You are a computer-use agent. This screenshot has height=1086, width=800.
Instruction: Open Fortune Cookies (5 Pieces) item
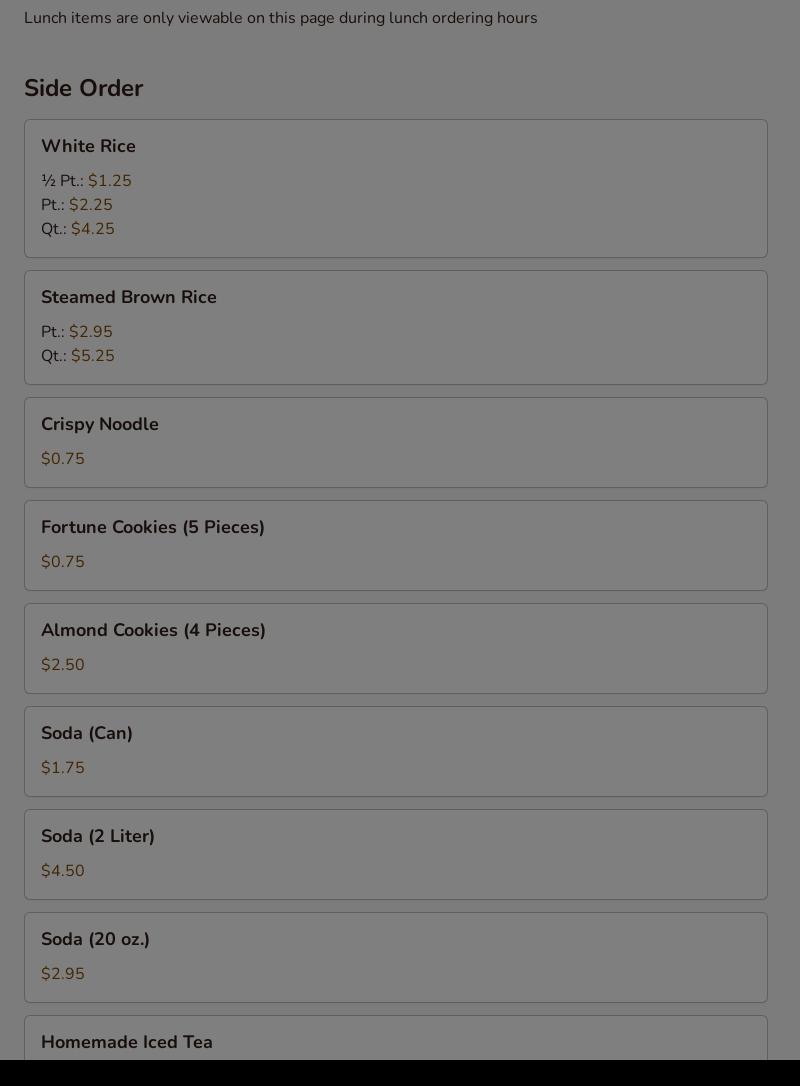point(395,546)
